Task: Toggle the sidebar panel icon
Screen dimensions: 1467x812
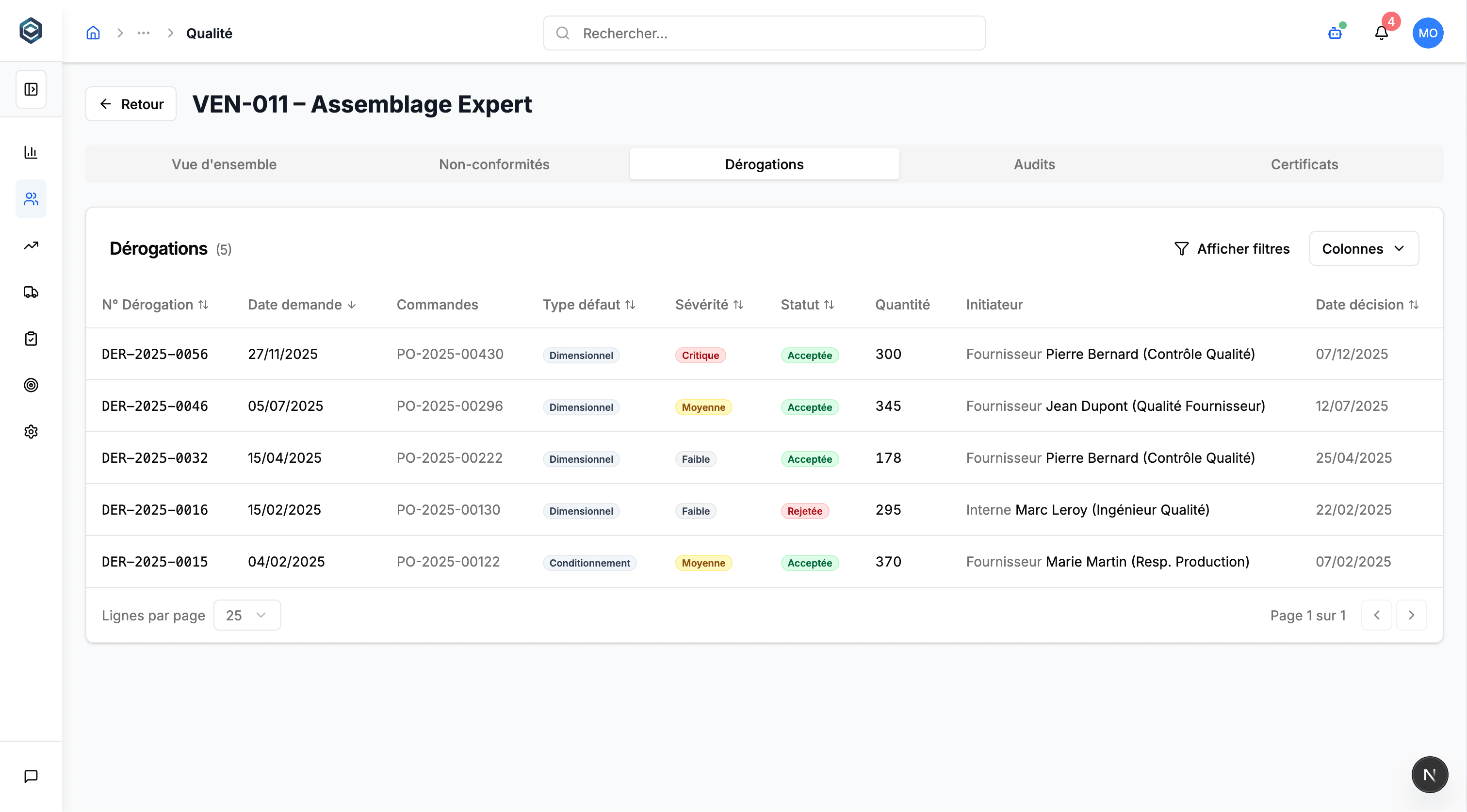Action: point(31,89)
